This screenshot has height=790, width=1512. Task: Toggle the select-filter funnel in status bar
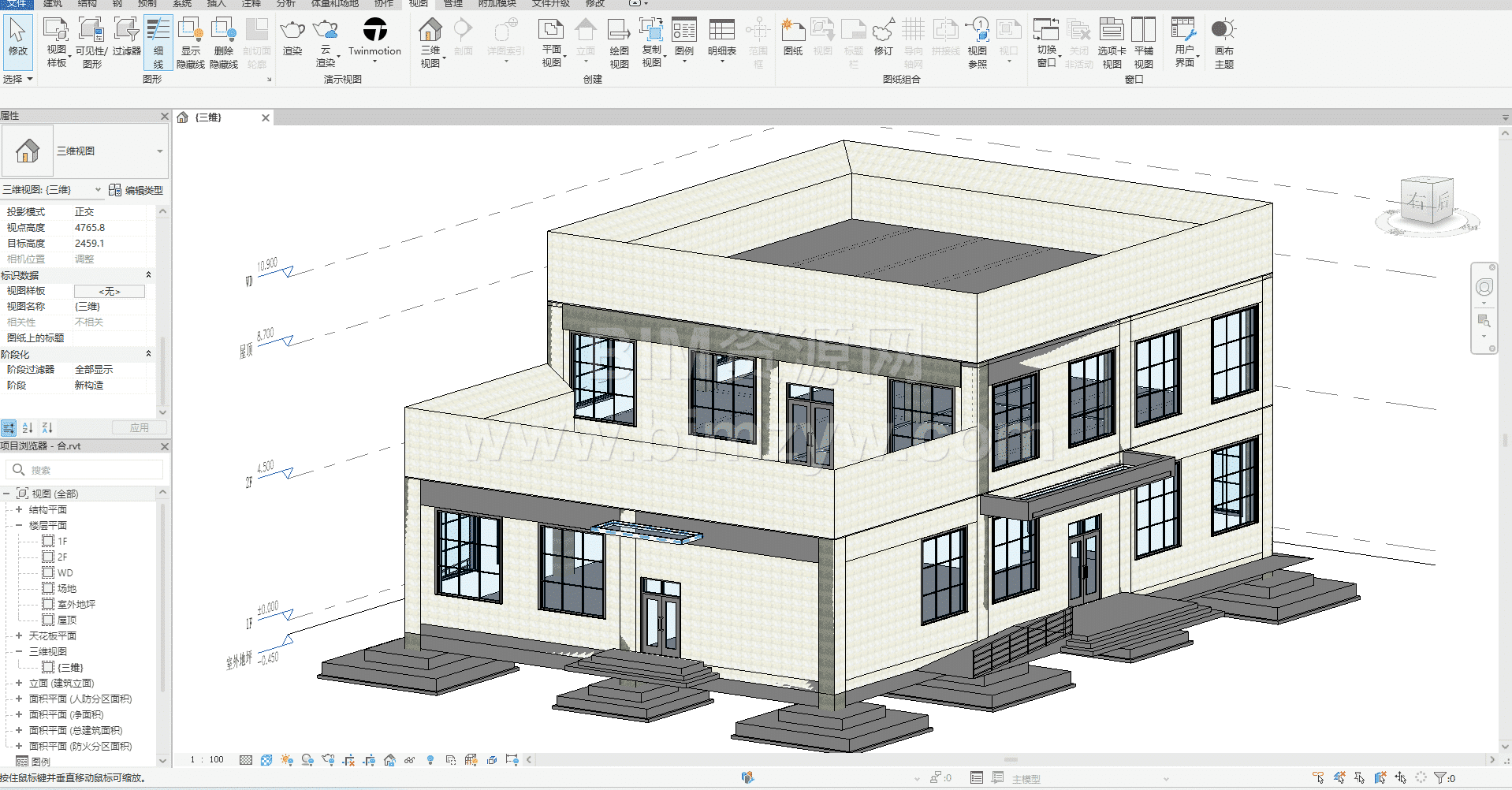pyautogui.click(x=1440, y=778)
